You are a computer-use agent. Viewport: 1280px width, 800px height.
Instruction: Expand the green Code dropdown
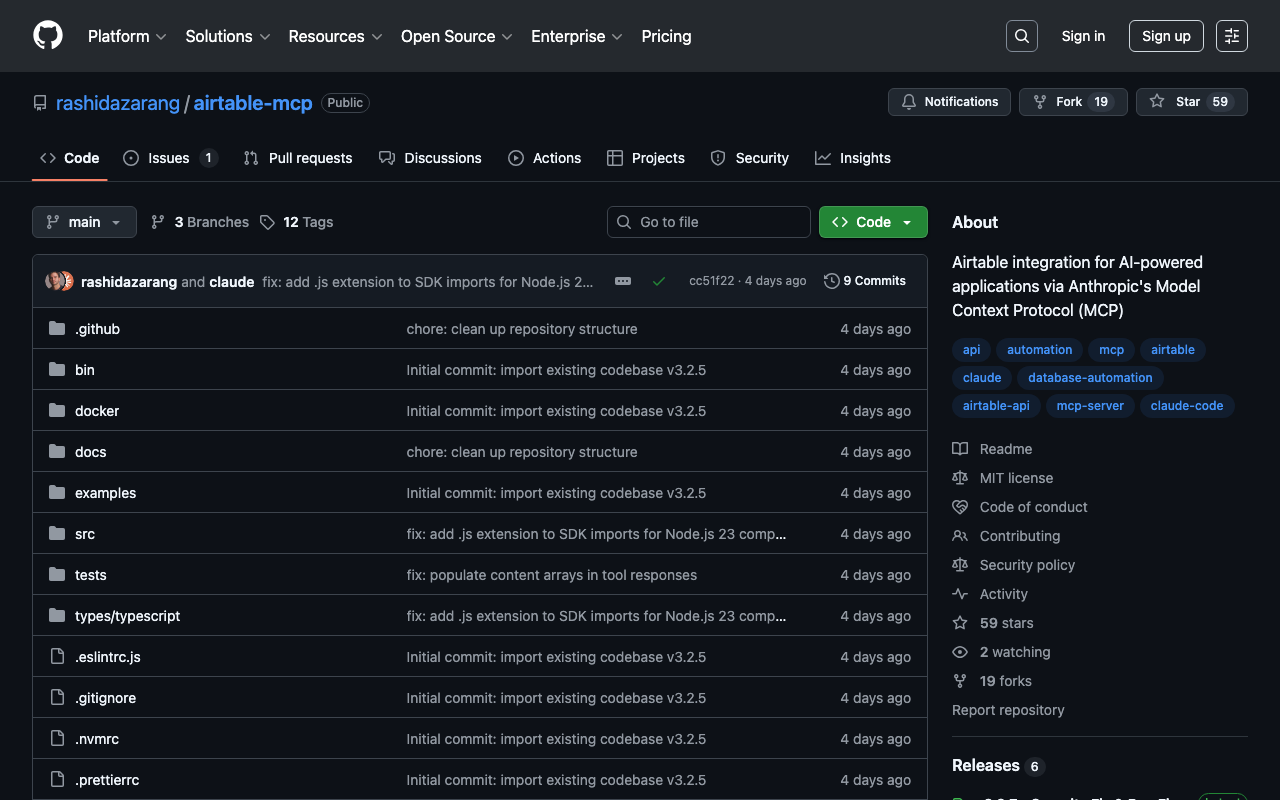(x=872, y=222)
